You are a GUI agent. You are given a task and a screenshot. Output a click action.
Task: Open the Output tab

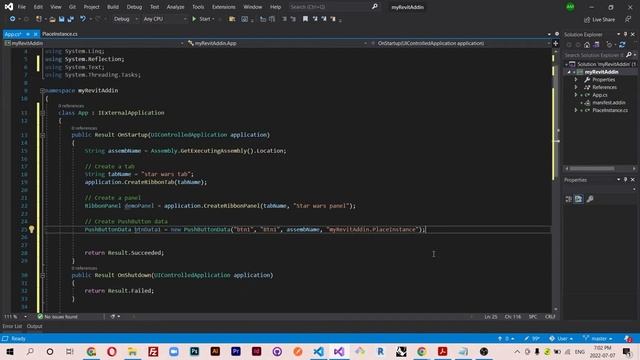coord(34,326)
